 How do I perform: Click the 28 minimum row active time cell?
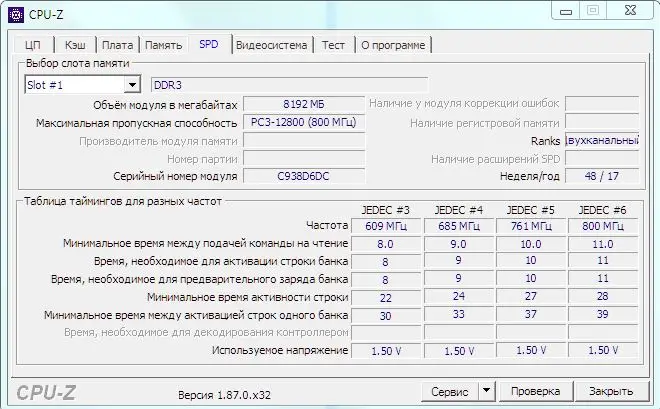(603, 296)
